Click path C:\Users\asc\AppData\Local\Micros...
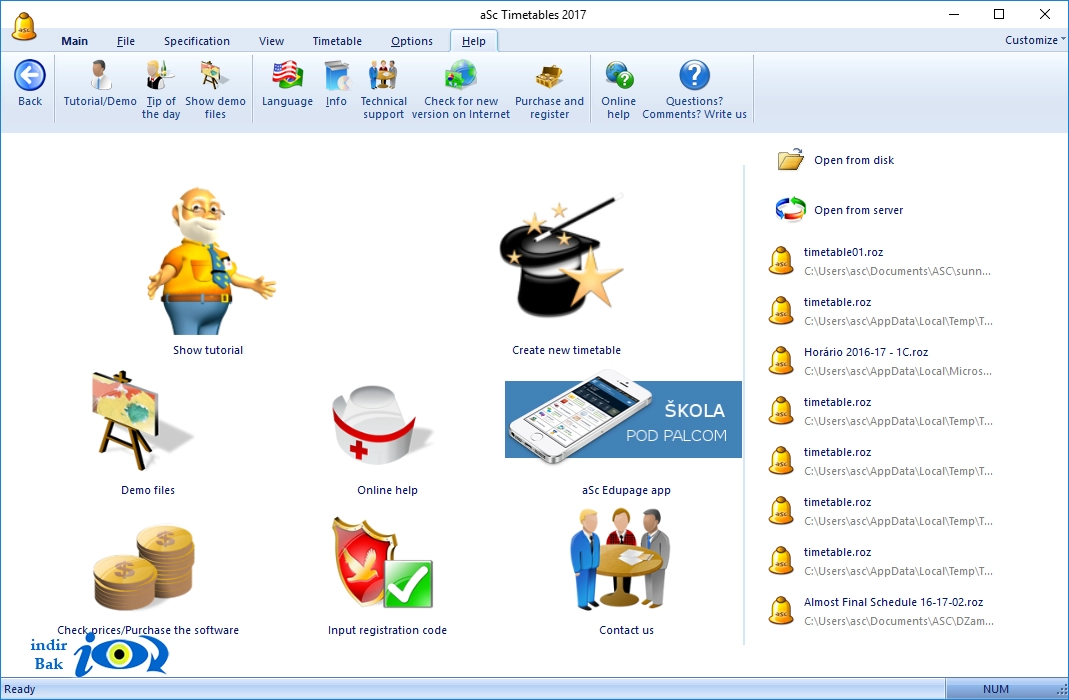 click(x=897, y=371)
